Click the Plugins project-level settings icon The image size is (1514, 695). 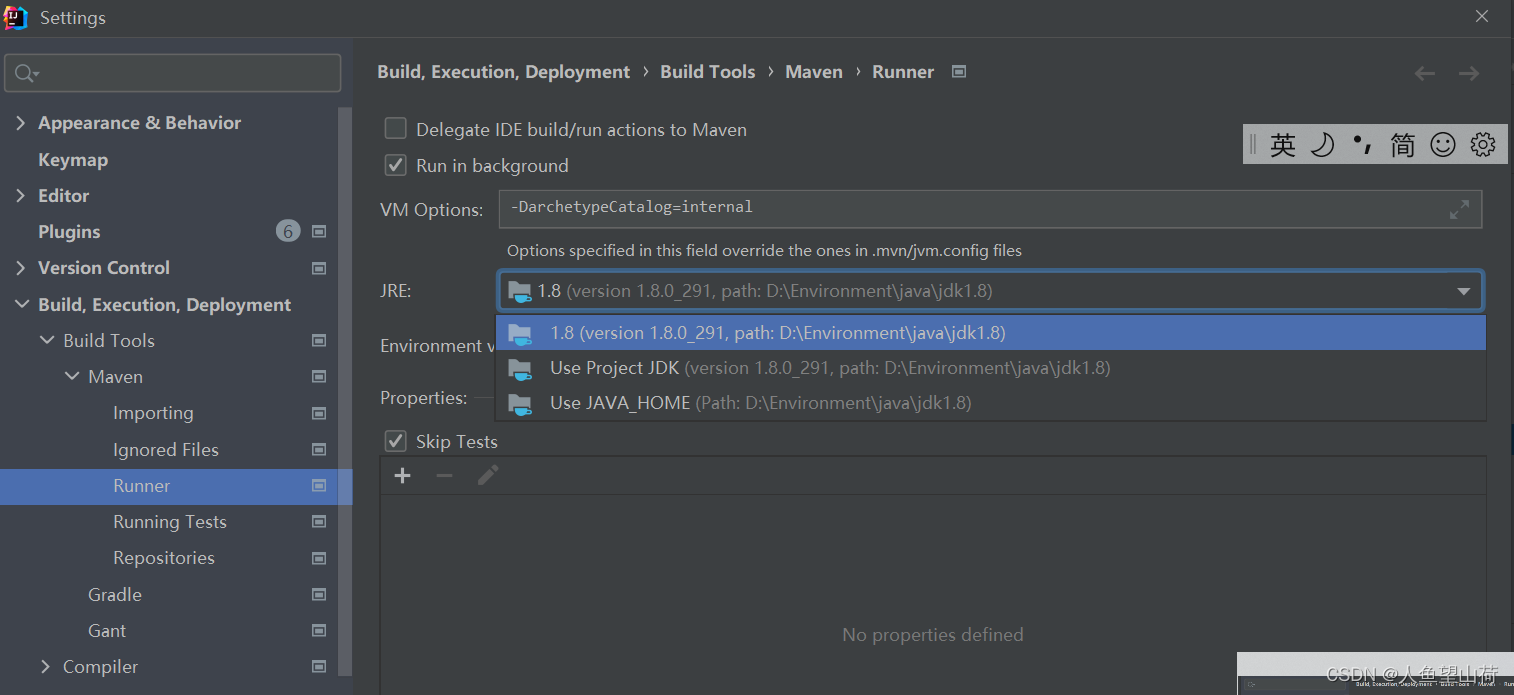319,232
